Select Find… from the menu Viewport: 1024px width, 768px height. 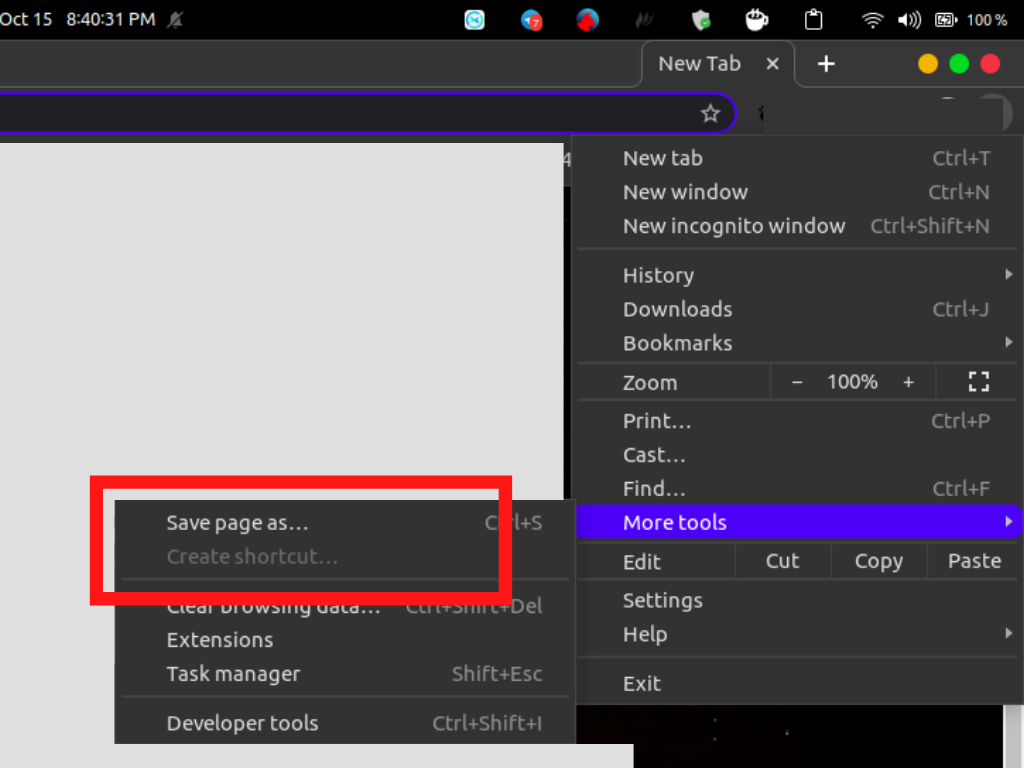(797, 488)
